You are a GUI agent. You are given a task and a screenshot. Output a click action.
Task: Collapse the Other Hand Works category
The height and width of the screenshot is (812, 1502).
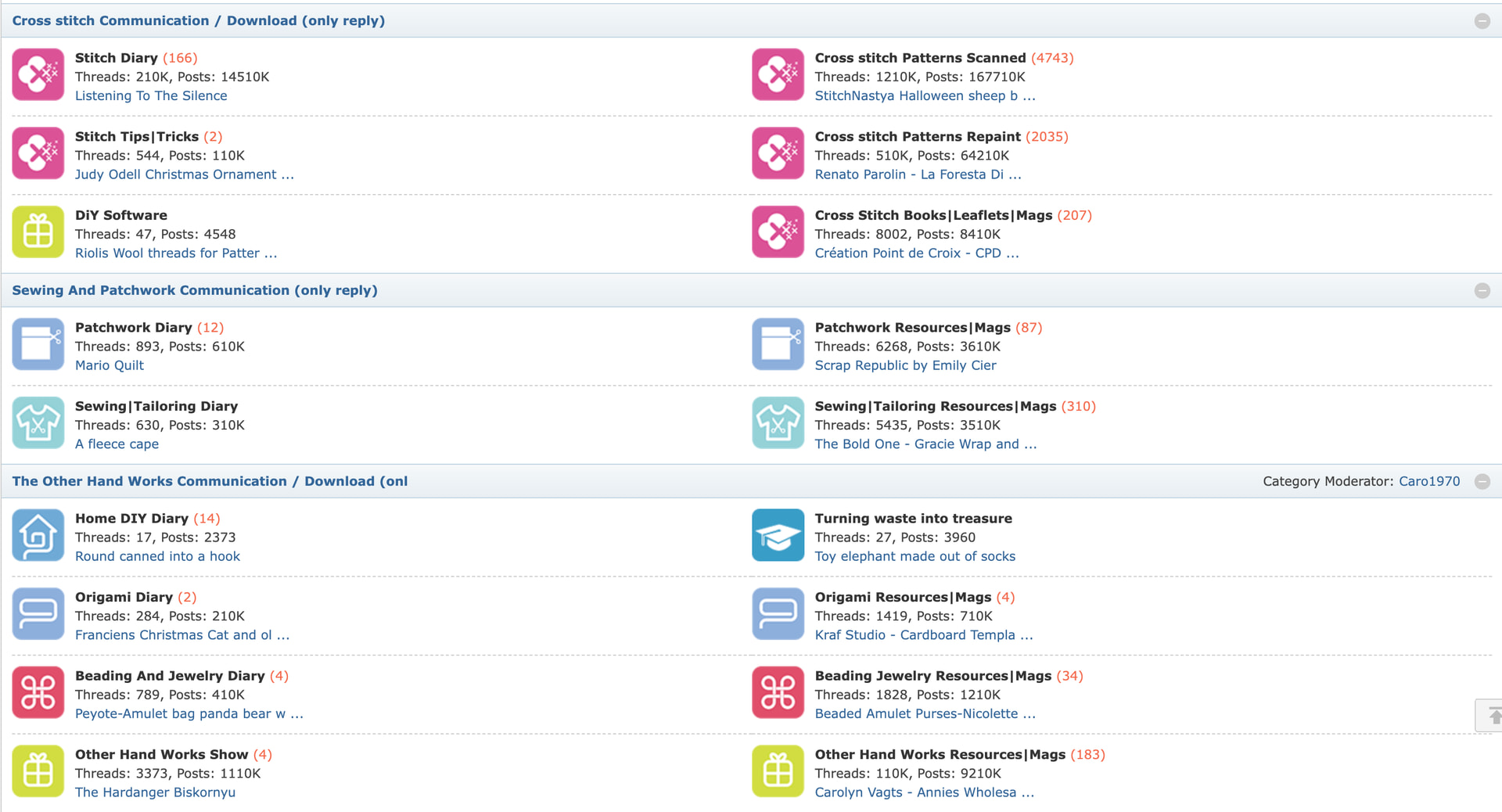(1482, 482)
